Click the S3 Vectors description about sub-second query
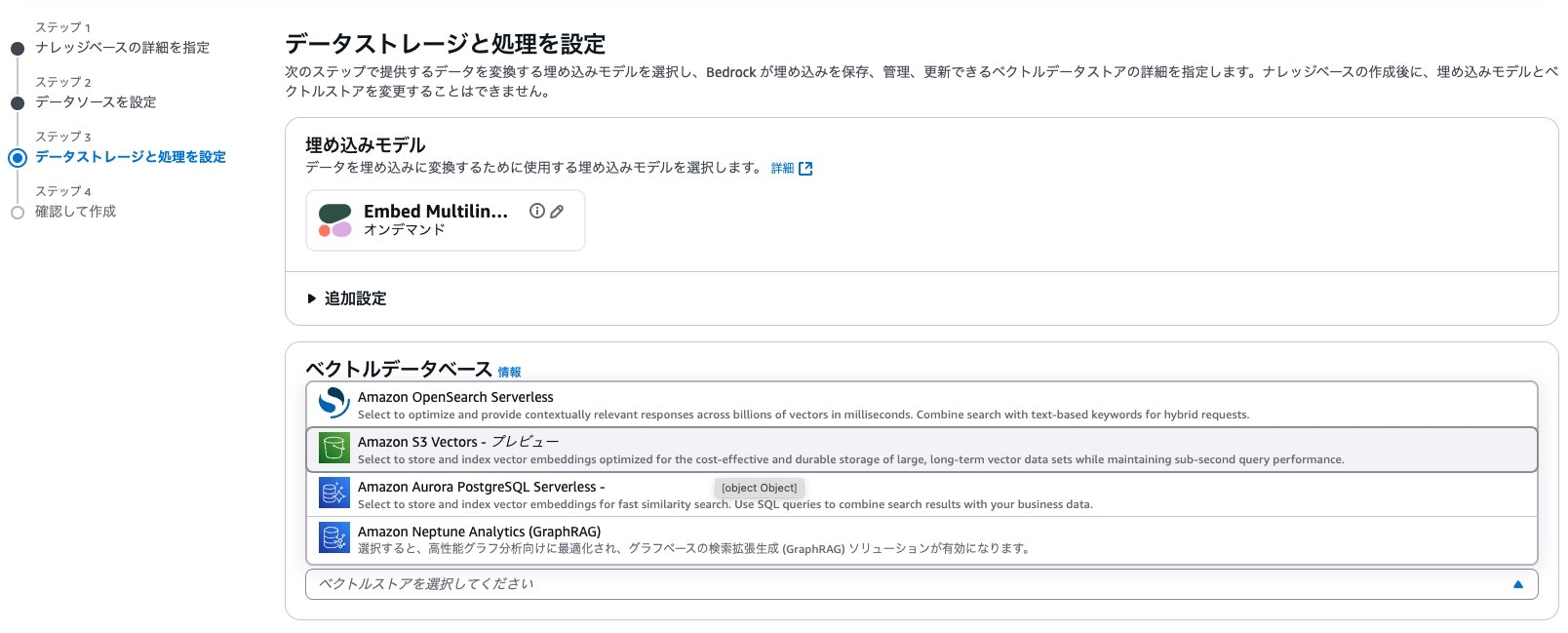Screen dimensions: 1568x633 pos(850,459)
